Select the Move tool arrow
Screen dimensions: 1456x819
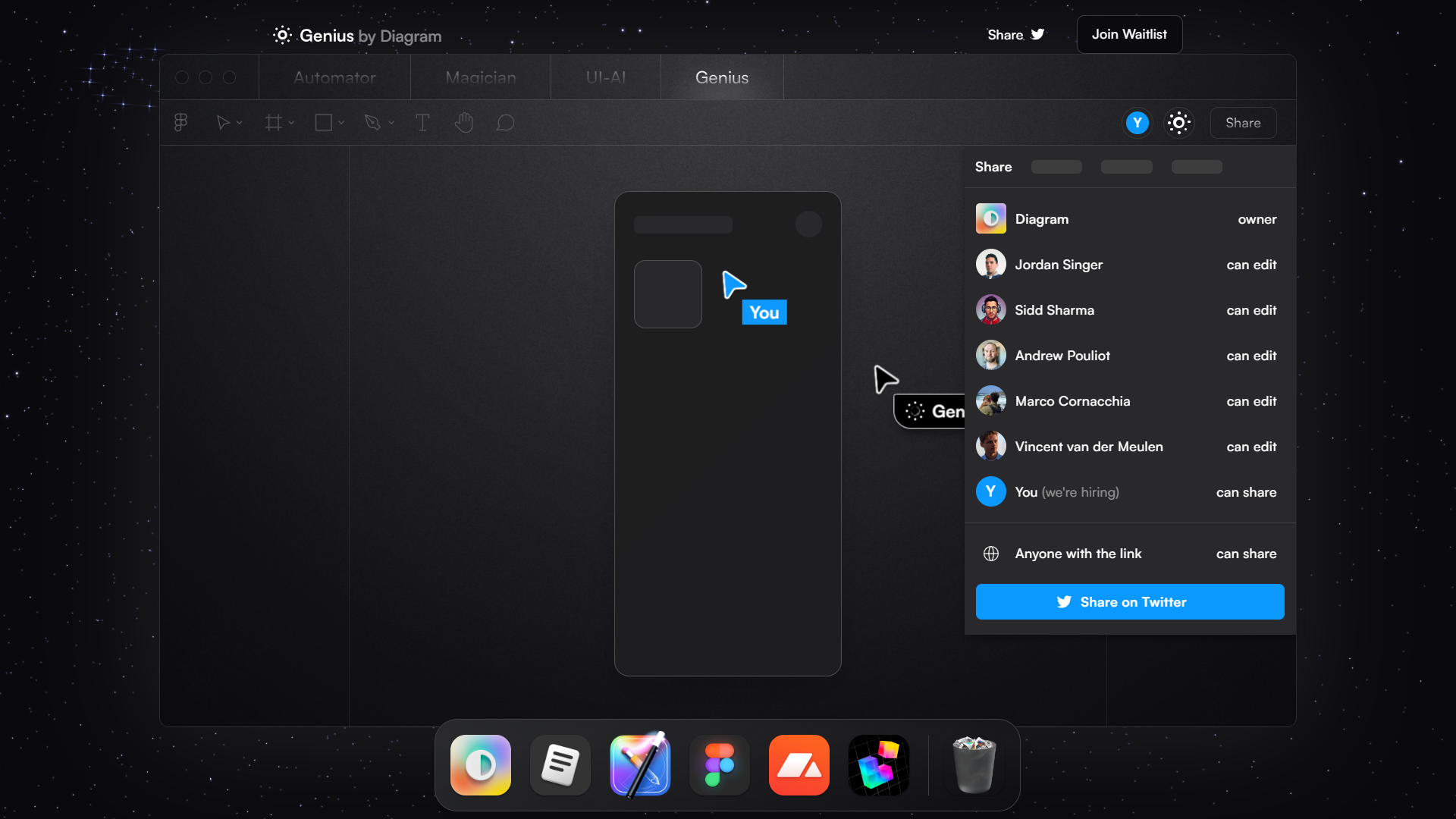click(x=223, y=122)
